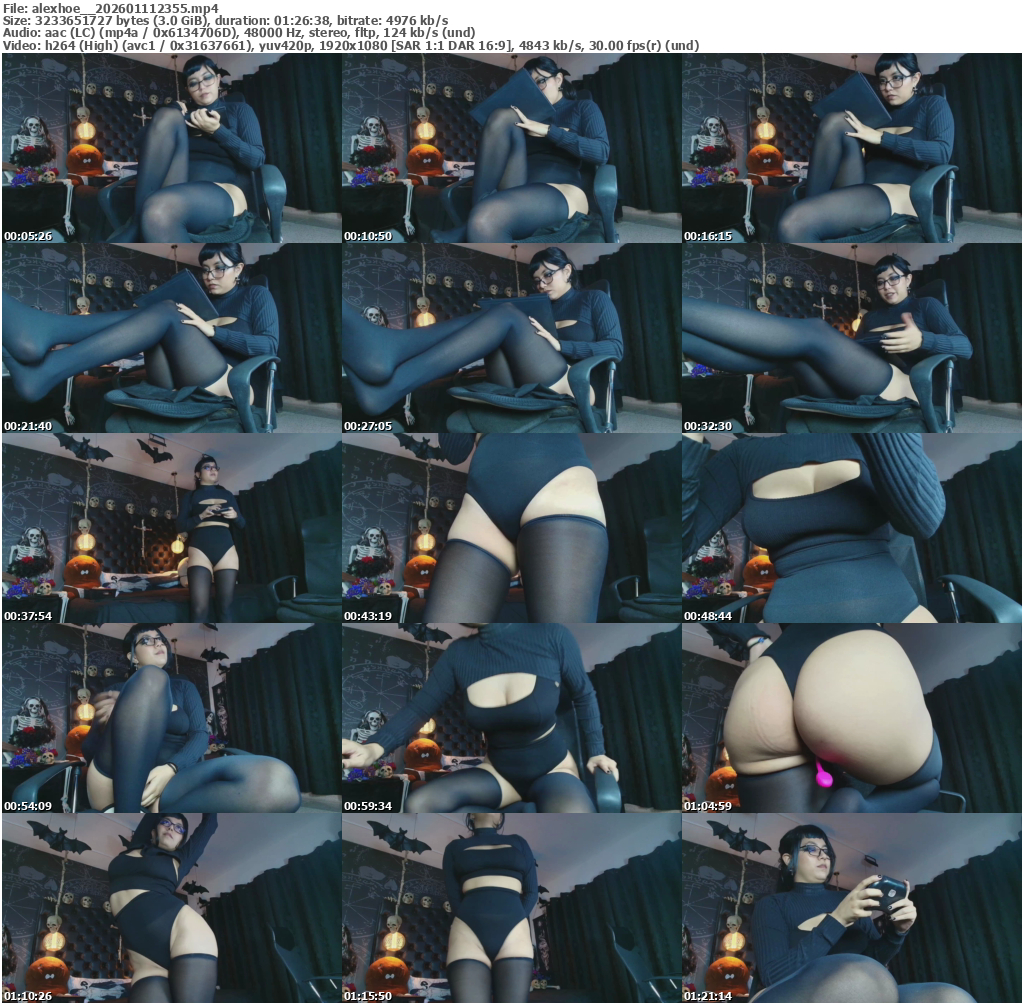Click the thumbnail marked 00:16:15
1024x1003 pixels.
tap(852, 148)
